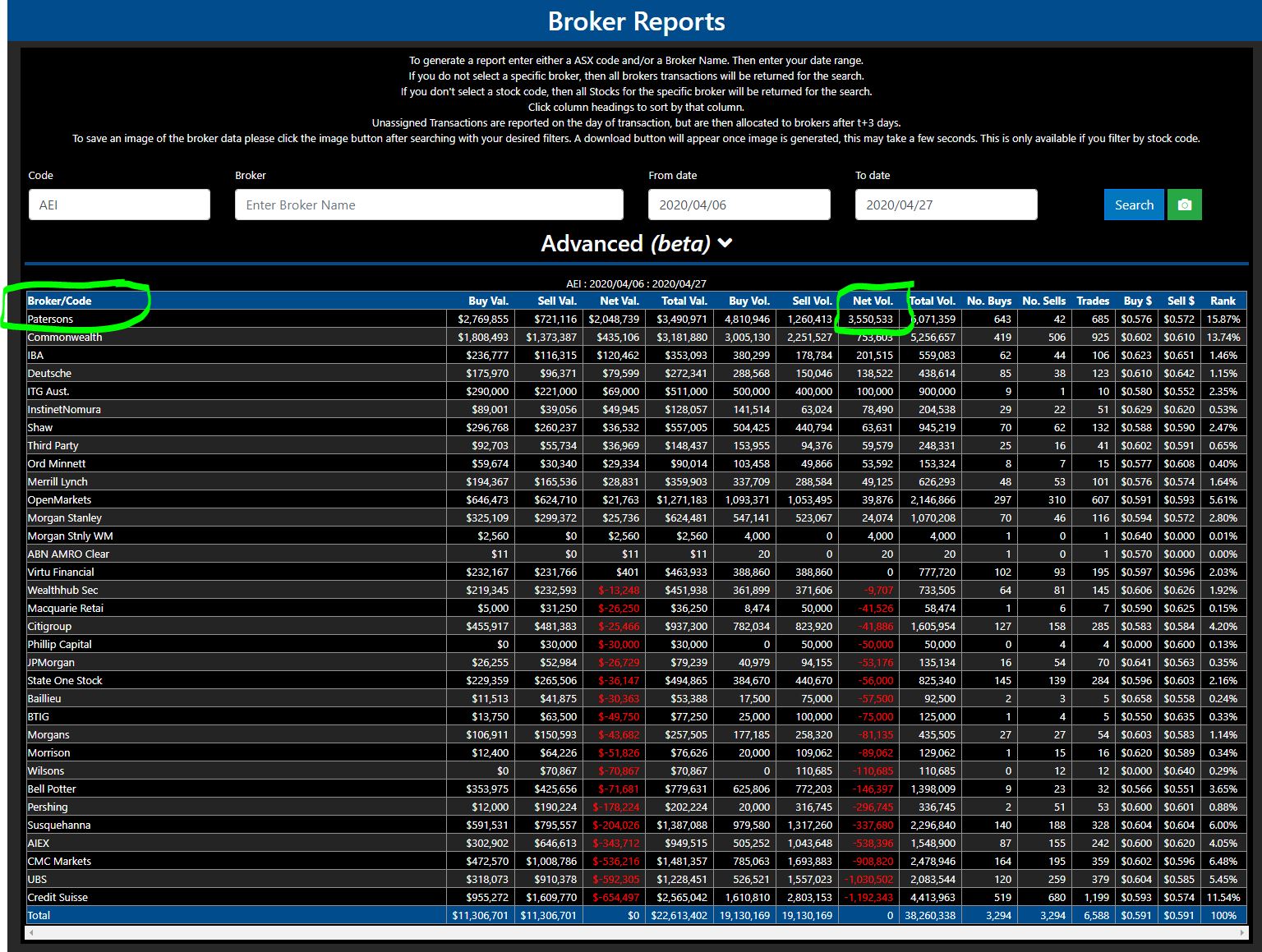Click the Citigroup broker name
The height and width of the screenshot is (952, 1262).
tap(49, 626)
